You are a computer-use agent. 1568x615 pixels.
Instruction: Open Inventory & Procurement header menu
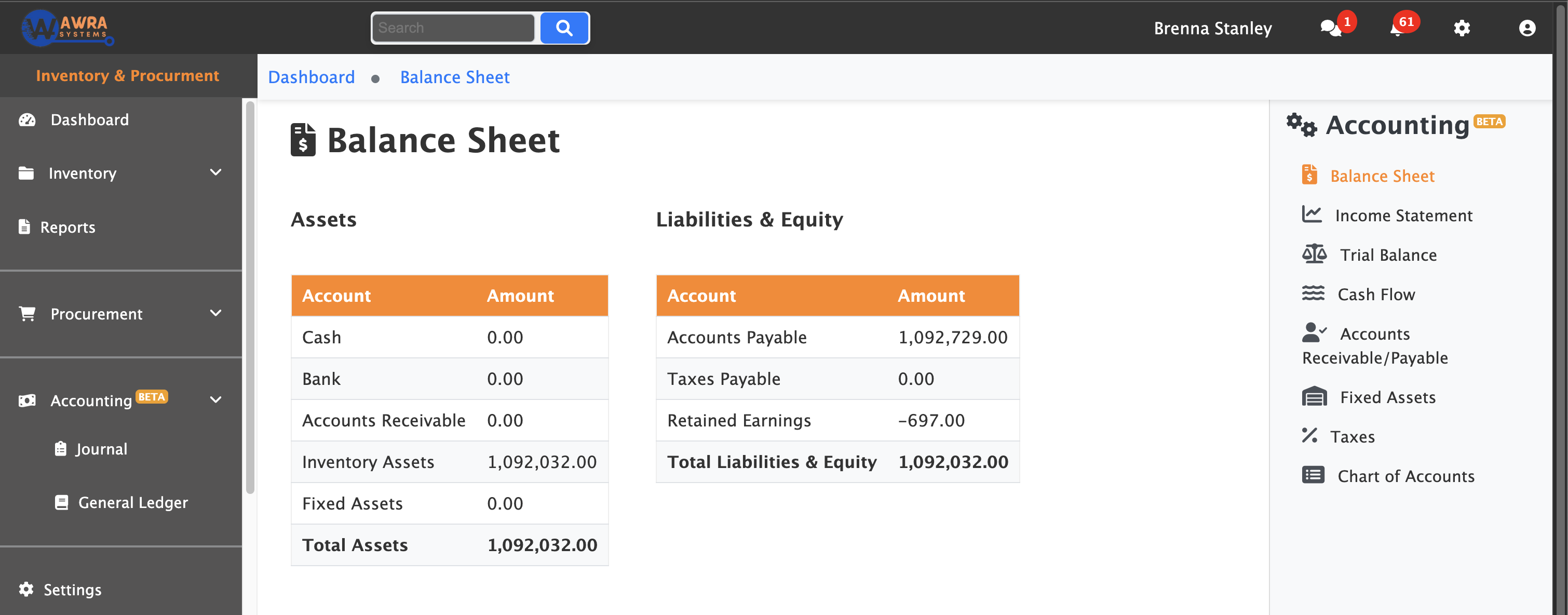point(127,75)
